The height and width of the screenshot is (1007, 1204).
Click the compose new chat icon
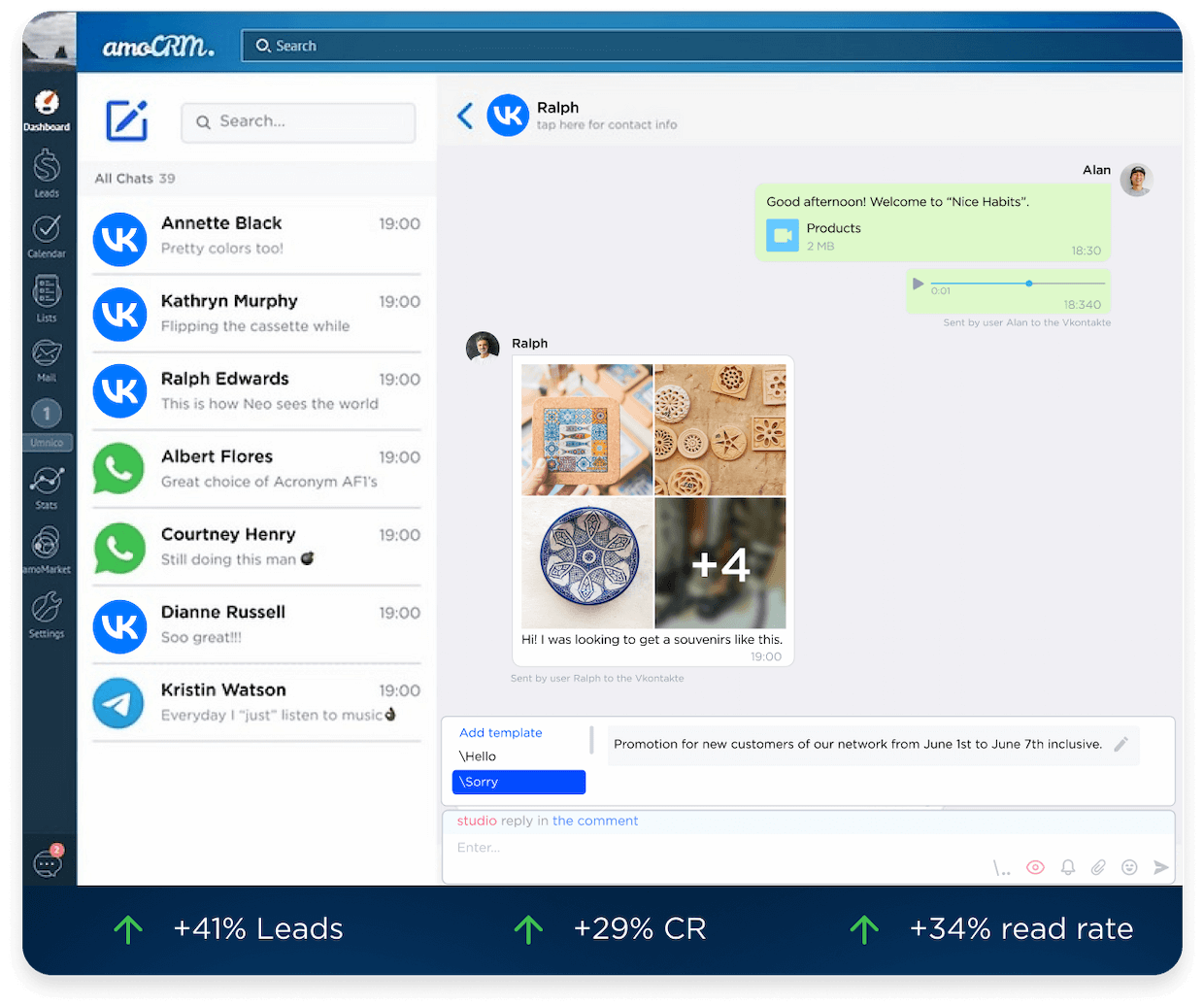(127, 121)
